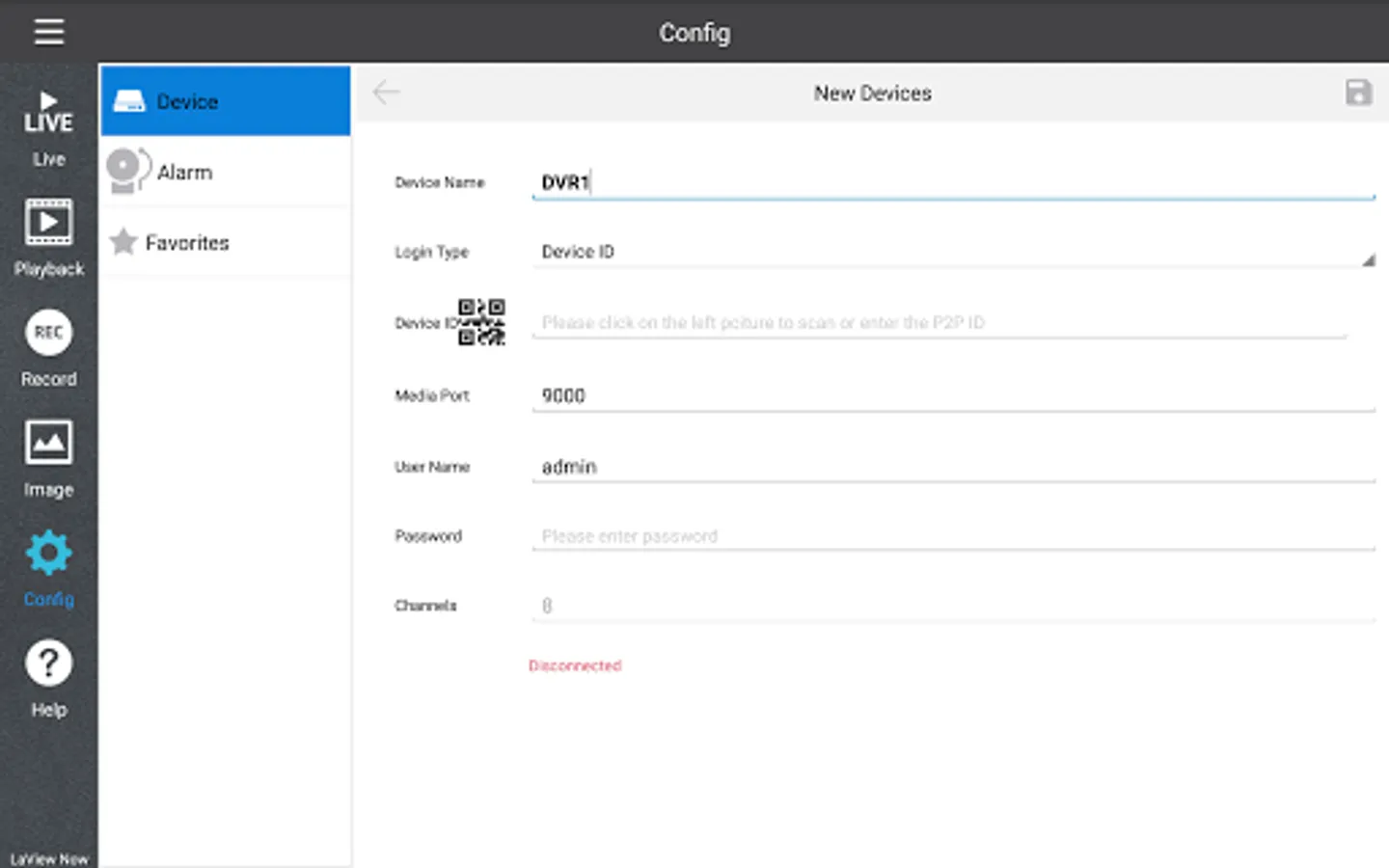1389x868 pixels.
Task: Save the new device with the floppy icon
Action: [x=1358, y=93]
